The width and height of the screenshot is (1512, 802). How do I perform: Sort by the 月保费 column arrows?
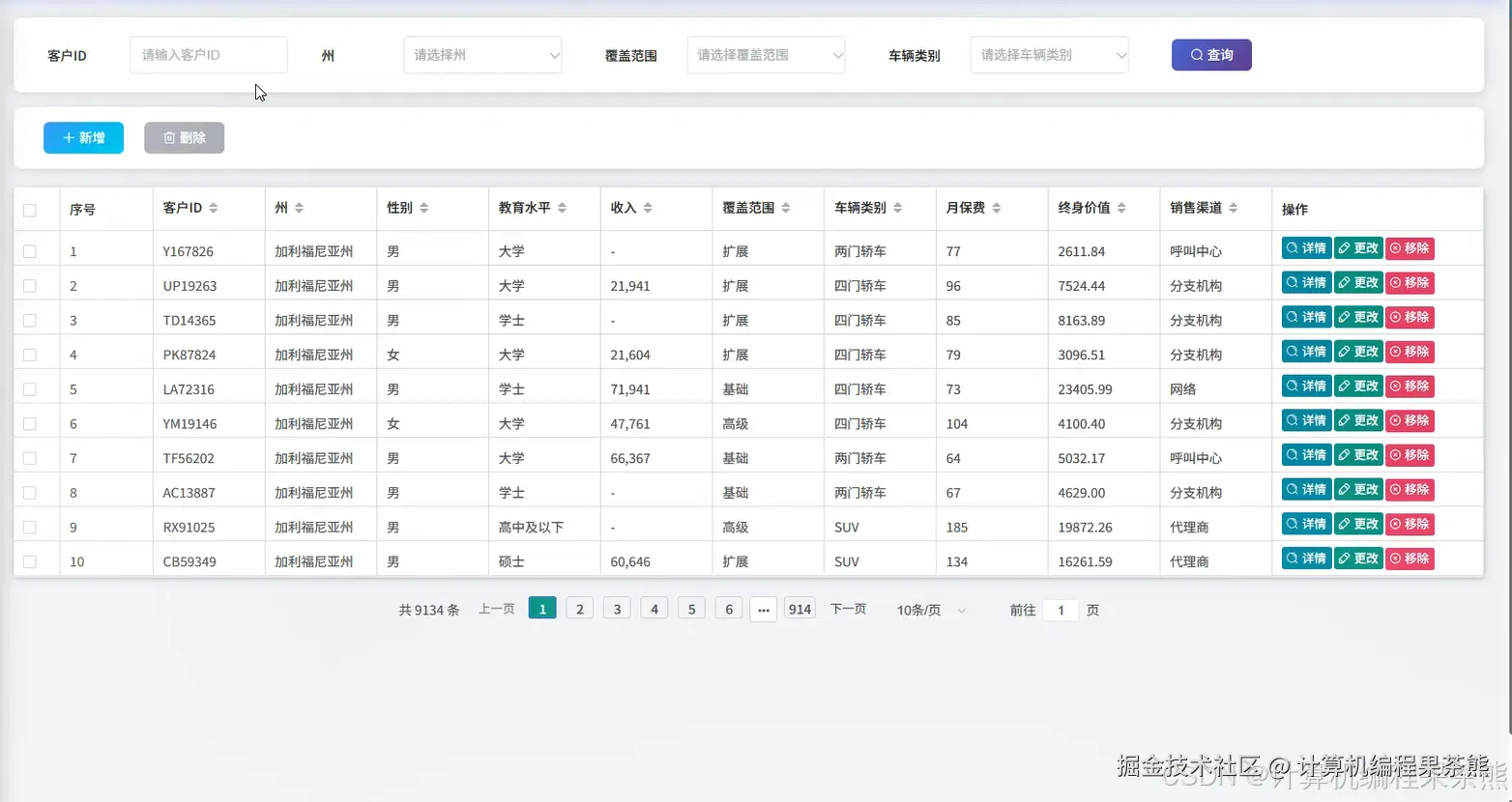point(997,208)
